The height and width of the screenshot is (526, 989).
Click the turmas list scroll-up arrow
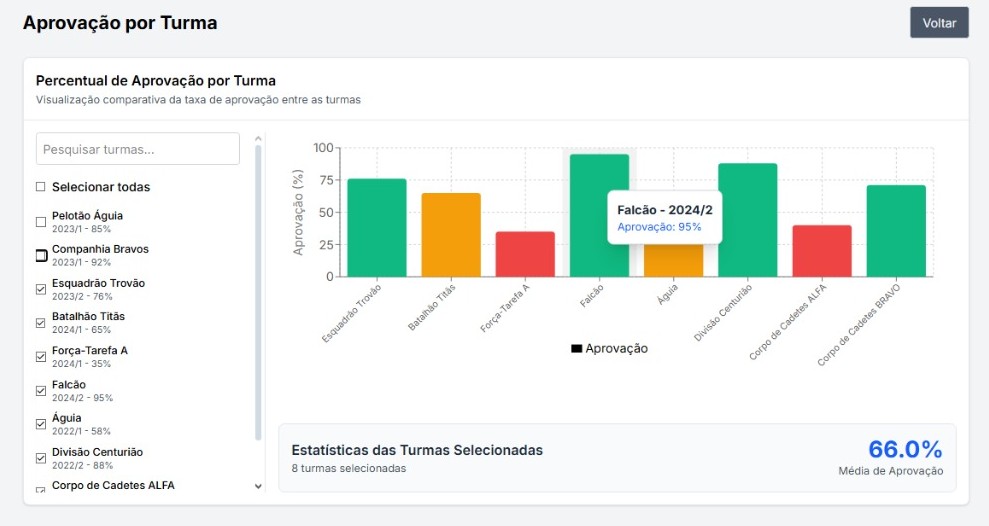pos(258,138)
